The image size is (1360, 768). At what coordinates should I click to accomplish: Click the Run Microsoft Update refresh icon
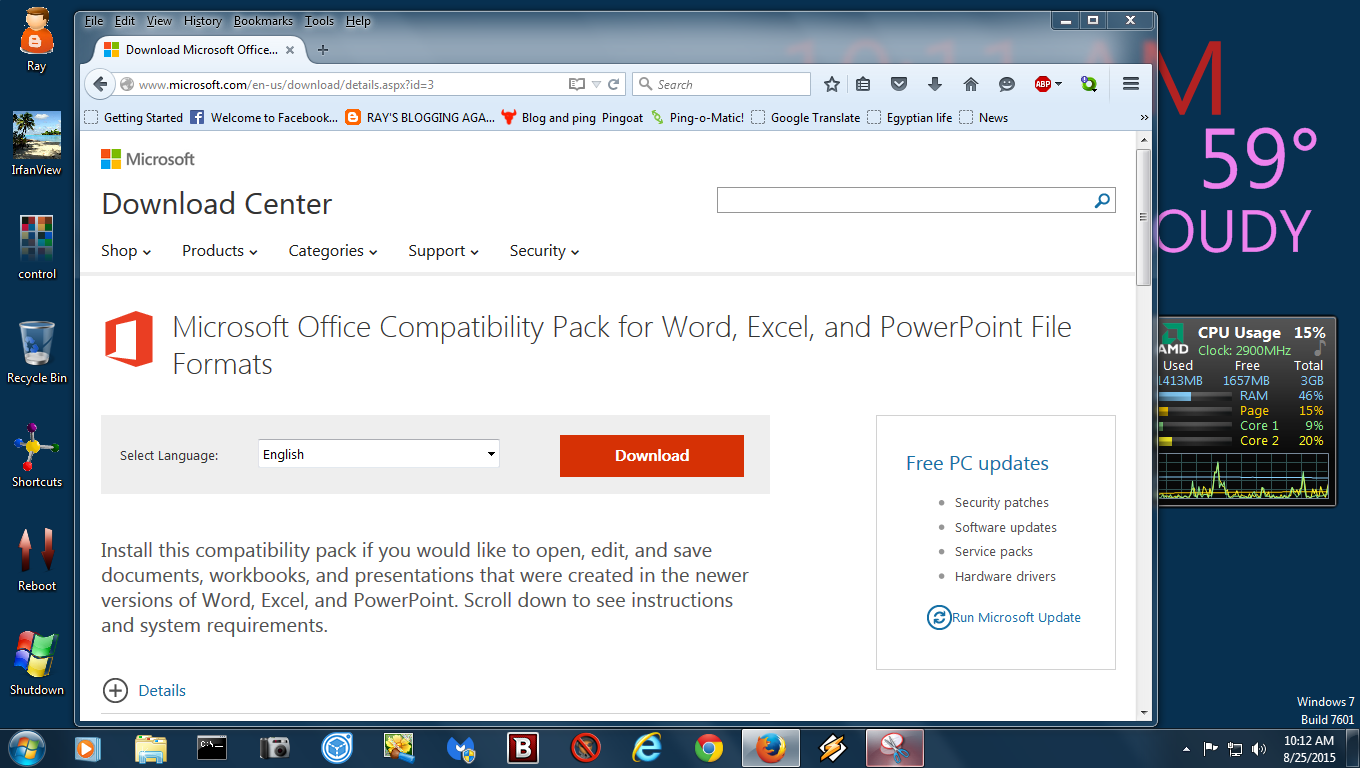[938, 617]
